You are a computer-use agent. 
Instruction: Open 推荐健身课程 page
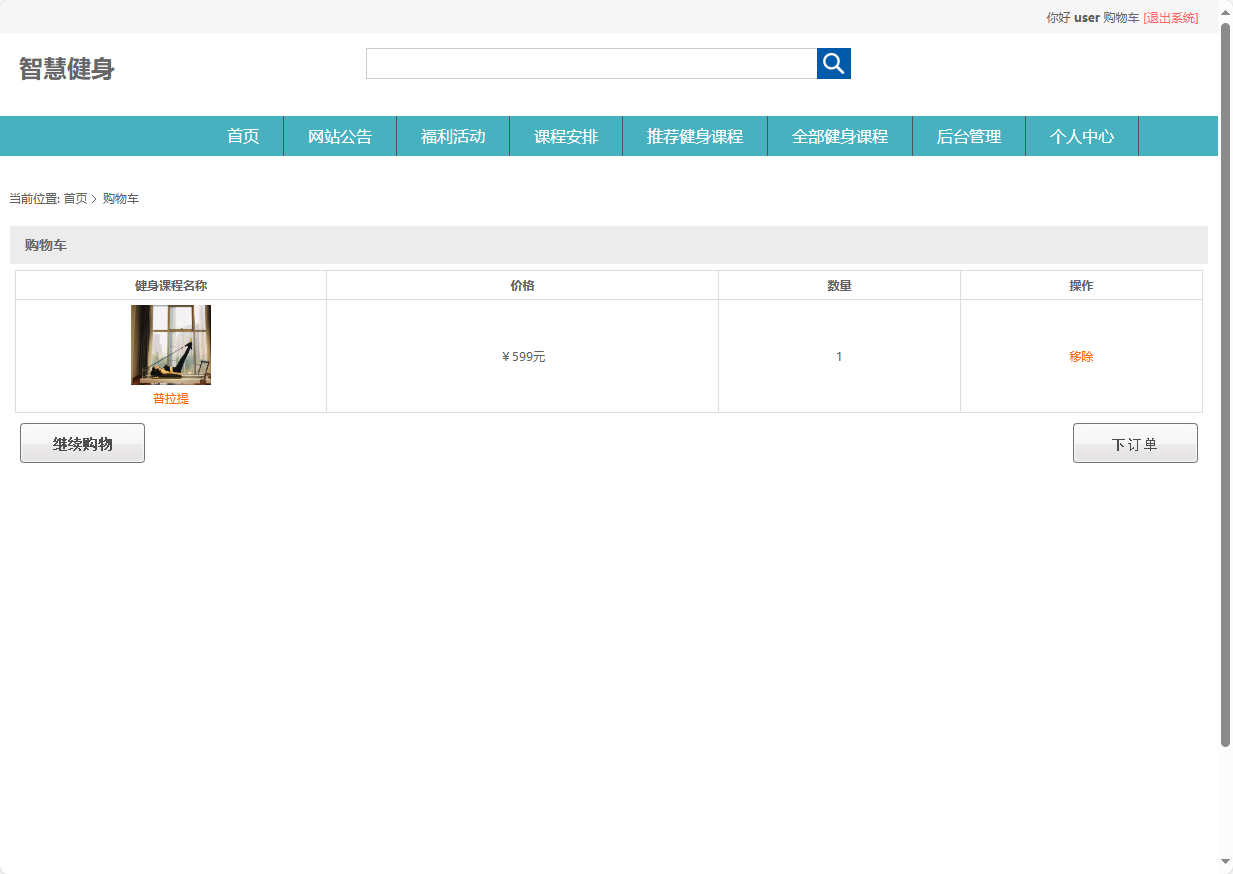pos(695,137)
